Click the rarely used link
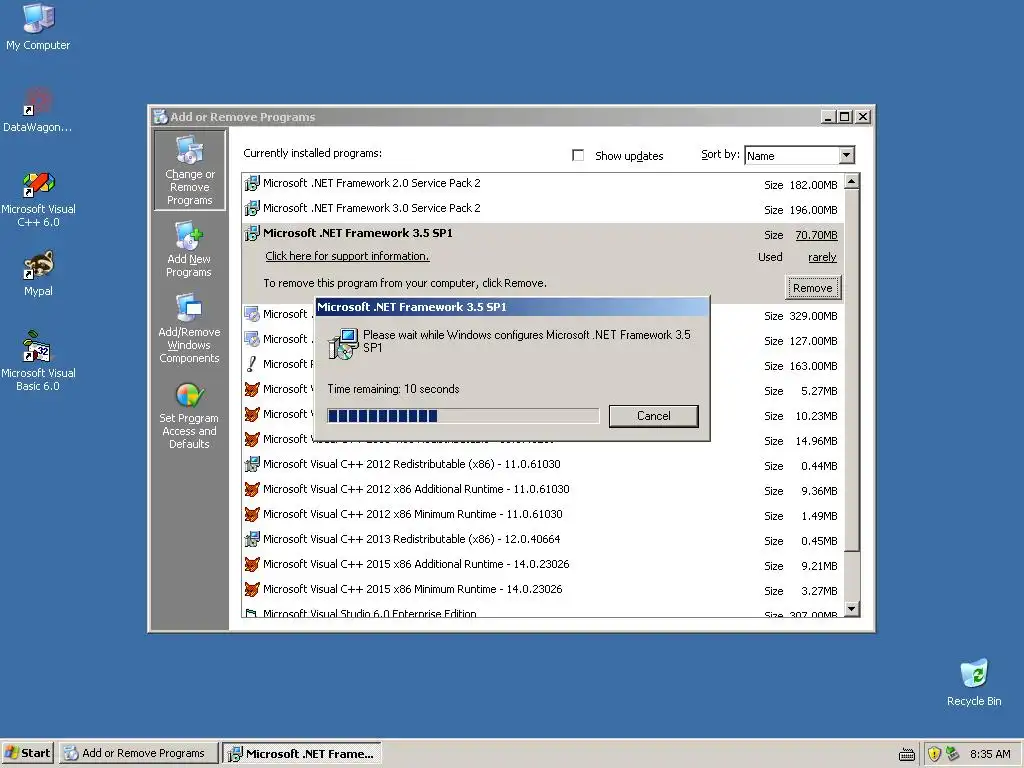 coord(822,257)
